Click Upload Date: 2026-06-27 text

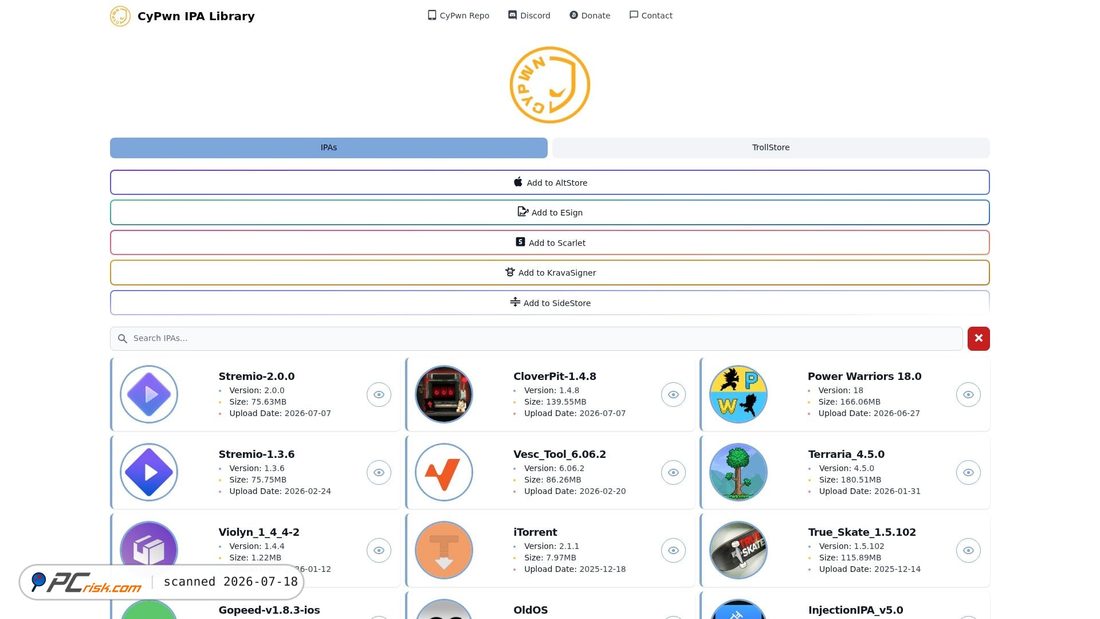coord(869,413)
